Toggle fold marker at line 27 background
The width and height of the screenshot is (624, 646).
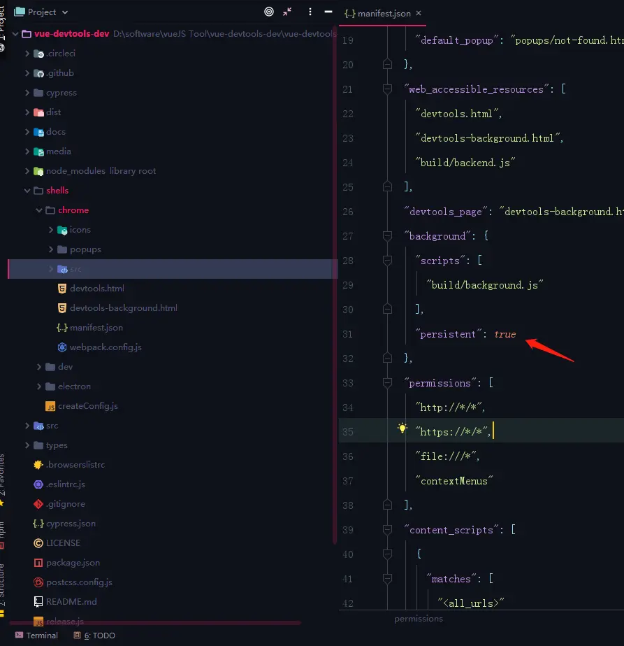click(387, 236)
